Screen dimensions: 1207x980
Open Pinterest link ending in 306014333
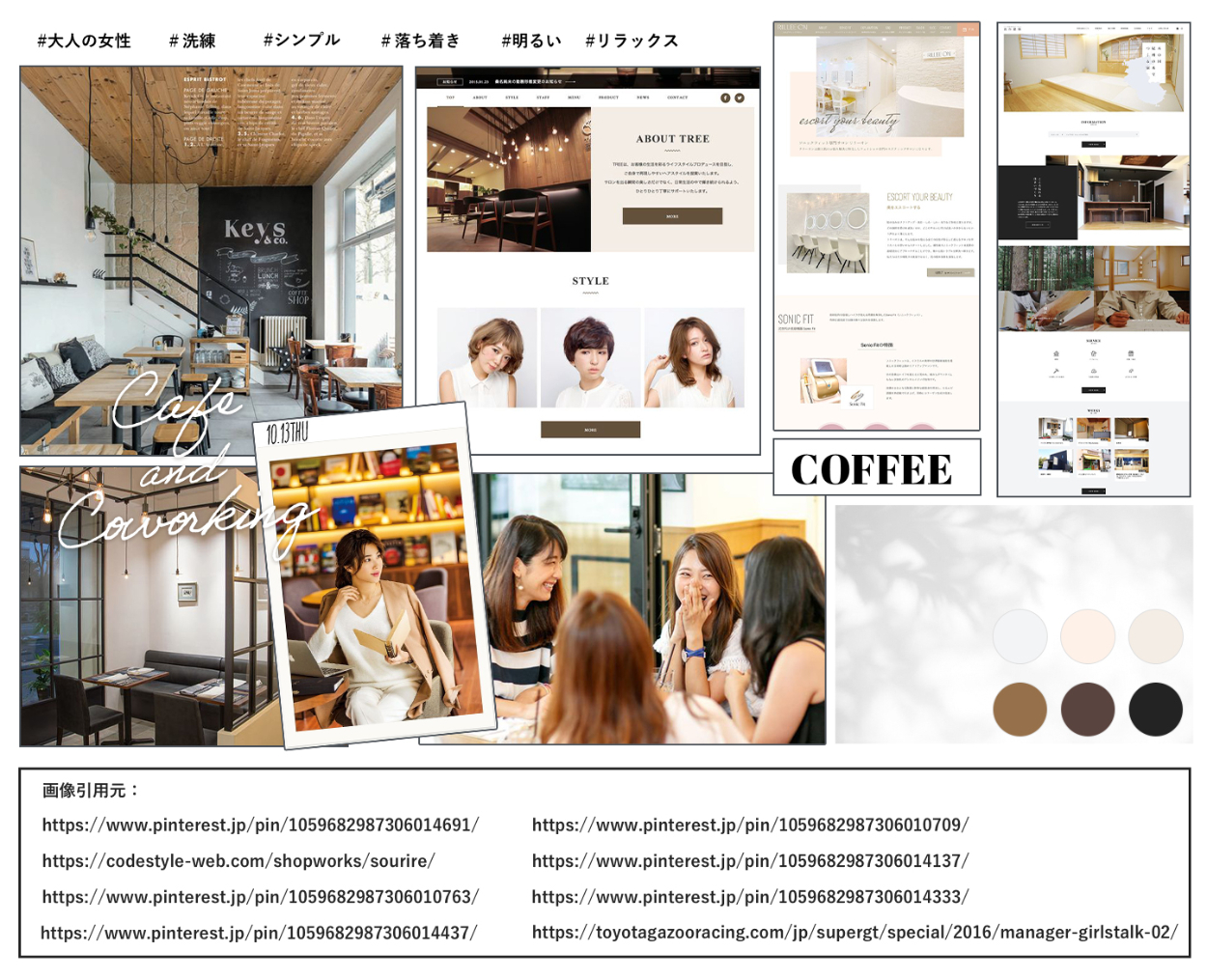click(x=749, y=896)
